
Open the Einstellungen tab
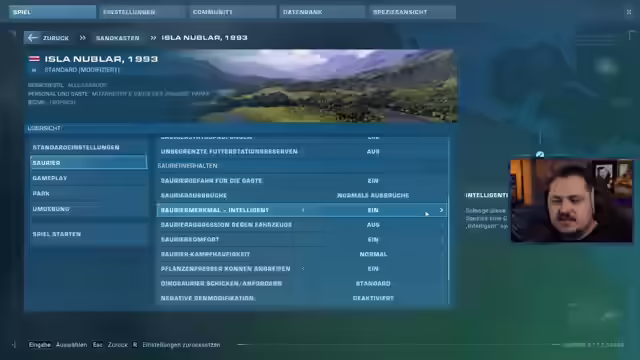tap(142, 12)
